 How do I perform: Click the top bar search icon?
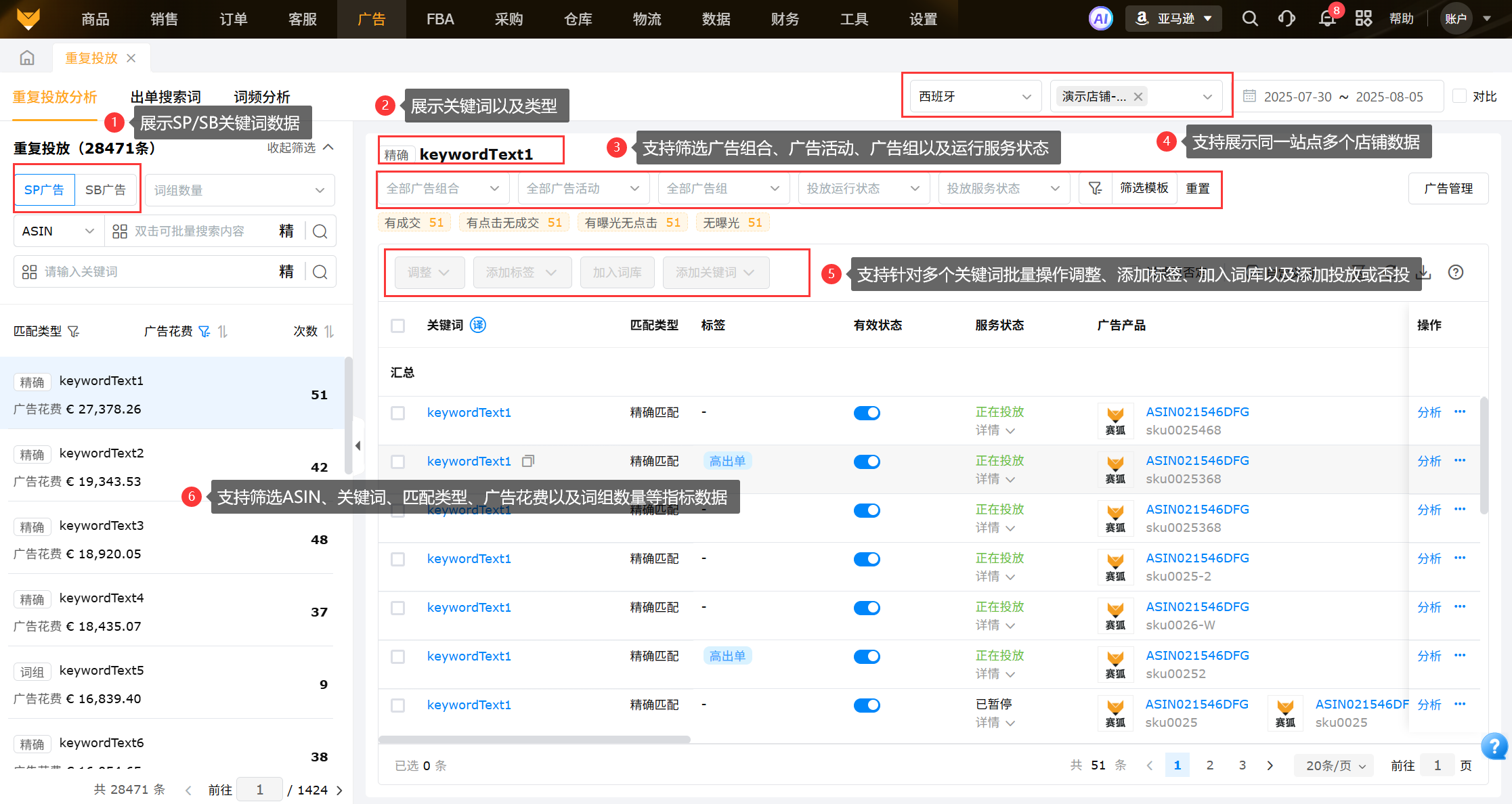tap(1250, 19)
